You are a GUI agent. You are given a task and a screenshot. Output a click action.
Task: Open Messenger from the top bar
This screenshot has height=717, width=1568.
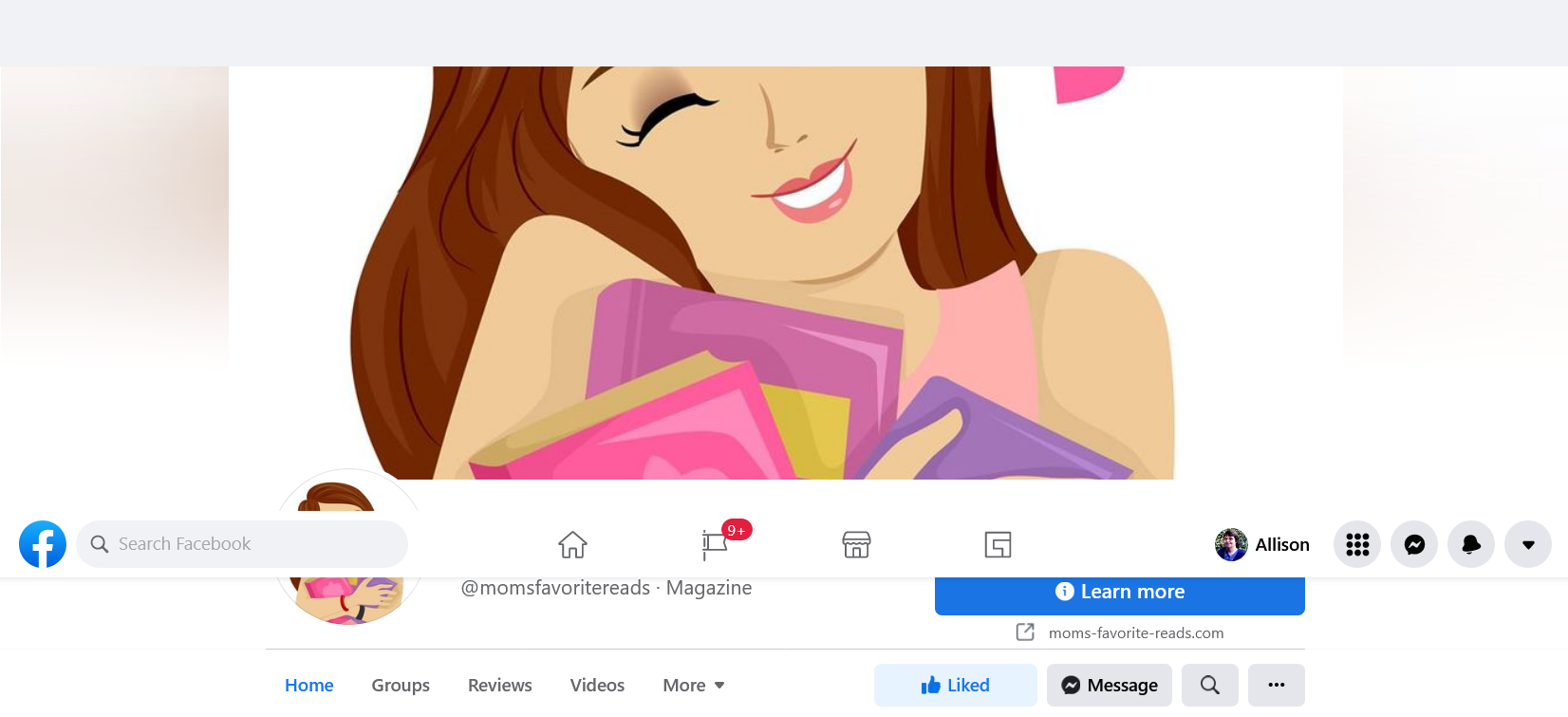1414,544
